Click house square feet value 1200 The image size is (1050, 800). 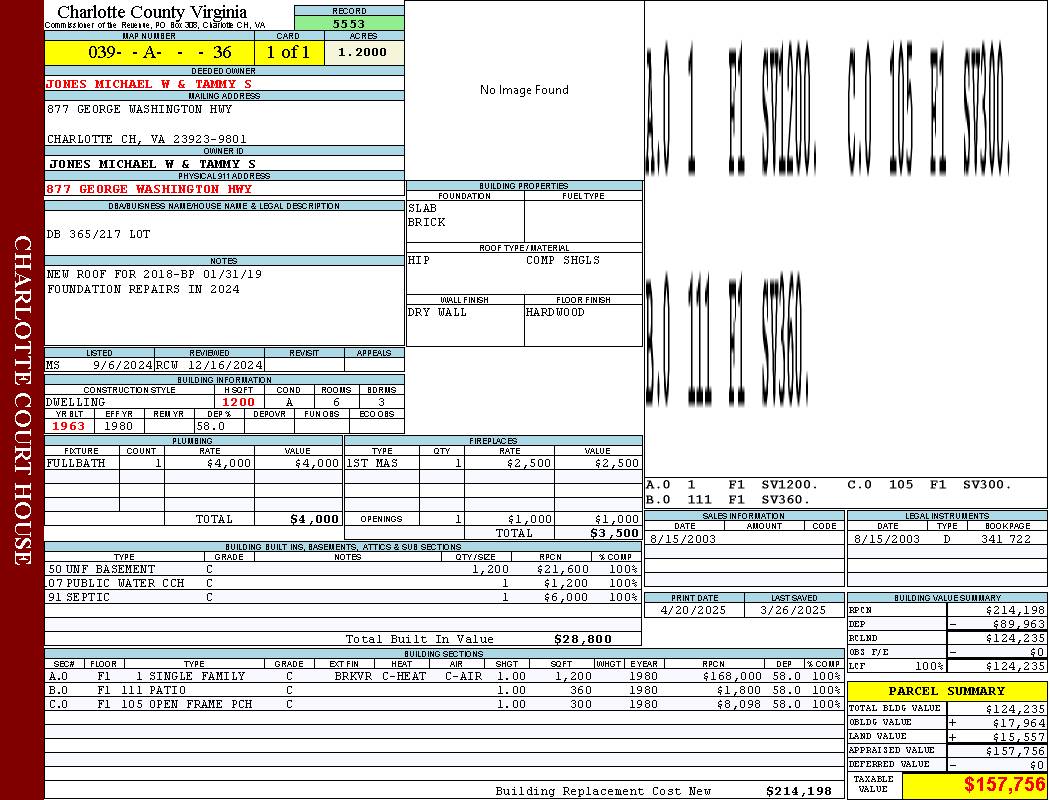238,402
